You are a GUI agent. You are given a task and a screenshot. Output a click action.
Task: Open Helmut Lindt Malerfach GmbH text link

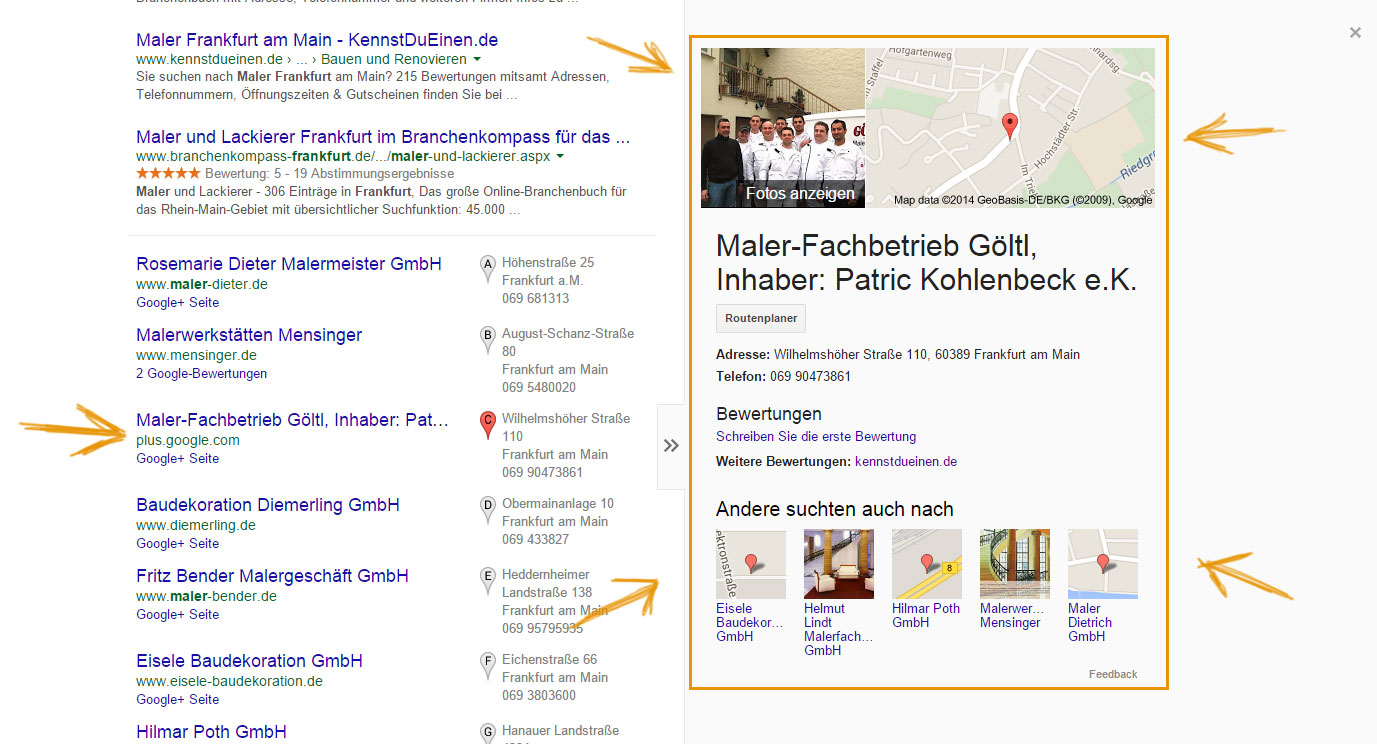coord(838,629)
